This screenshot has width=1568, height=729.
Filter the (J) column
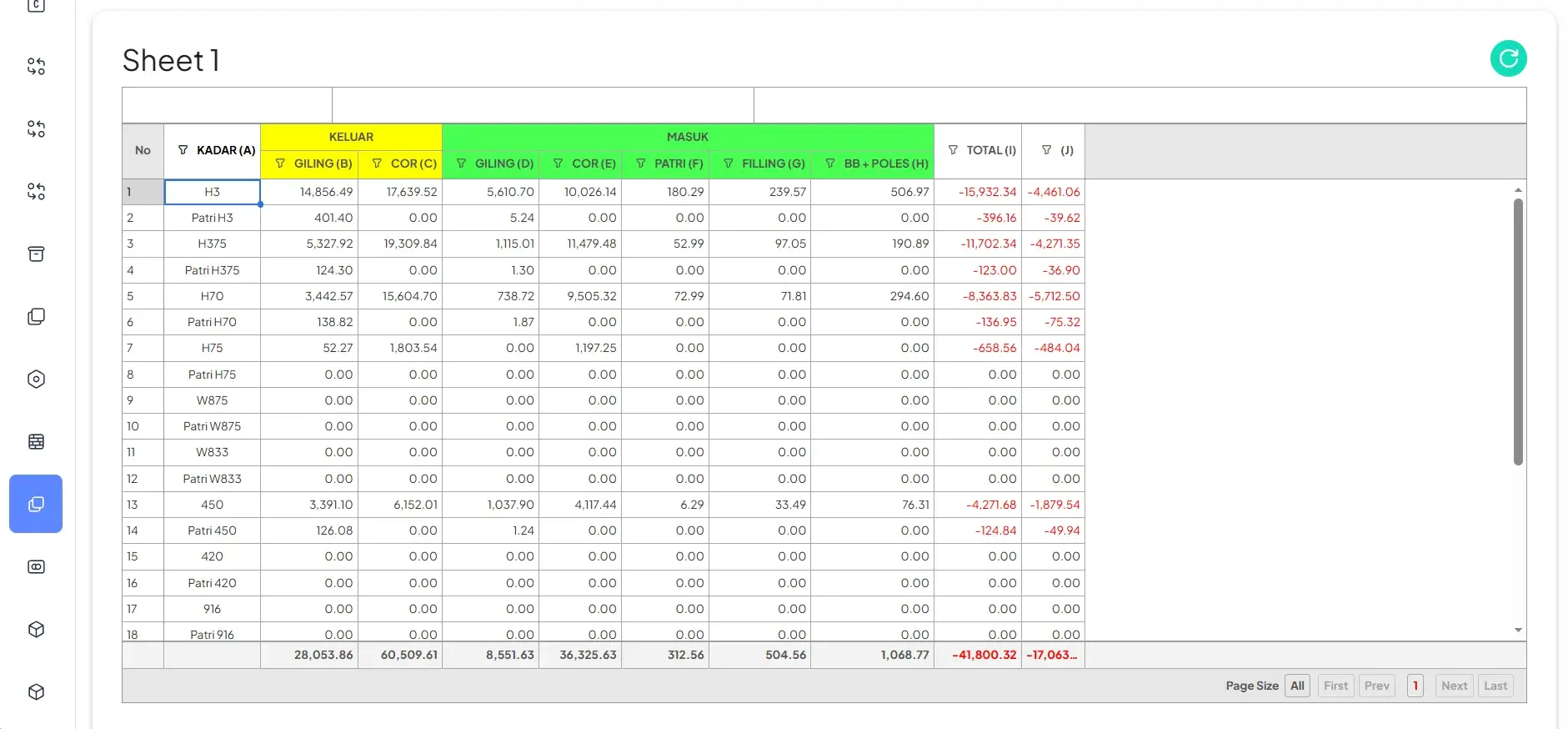(x=1046, y=150)
